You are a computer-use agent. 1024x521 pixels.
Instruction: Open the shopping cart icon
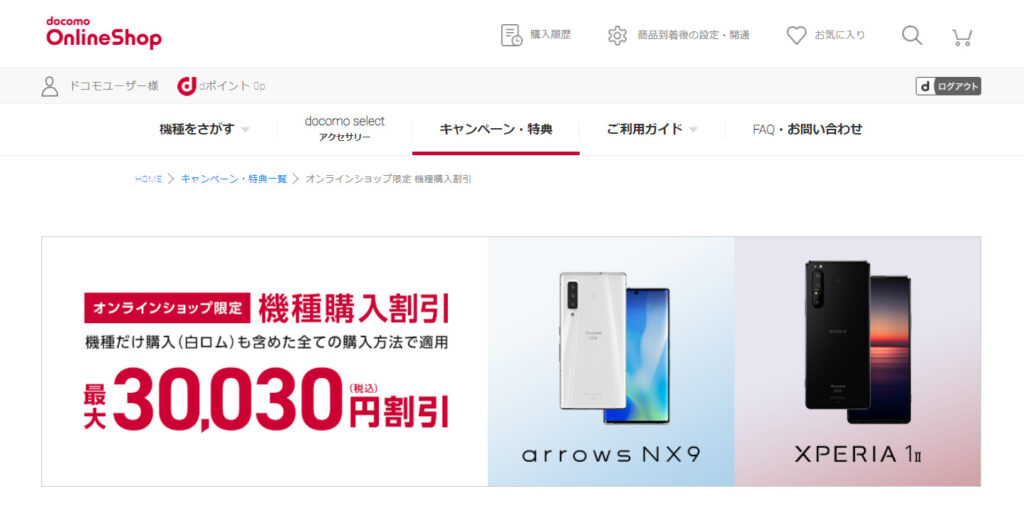[962, 37]
